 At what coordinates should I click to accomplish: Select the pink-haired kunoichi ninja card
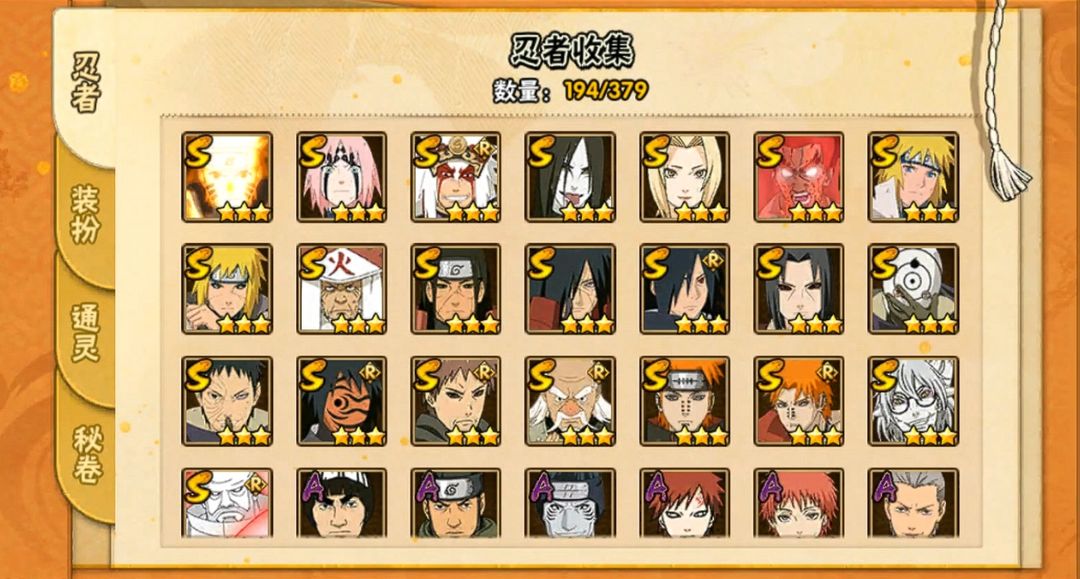[x=342, y=177]
